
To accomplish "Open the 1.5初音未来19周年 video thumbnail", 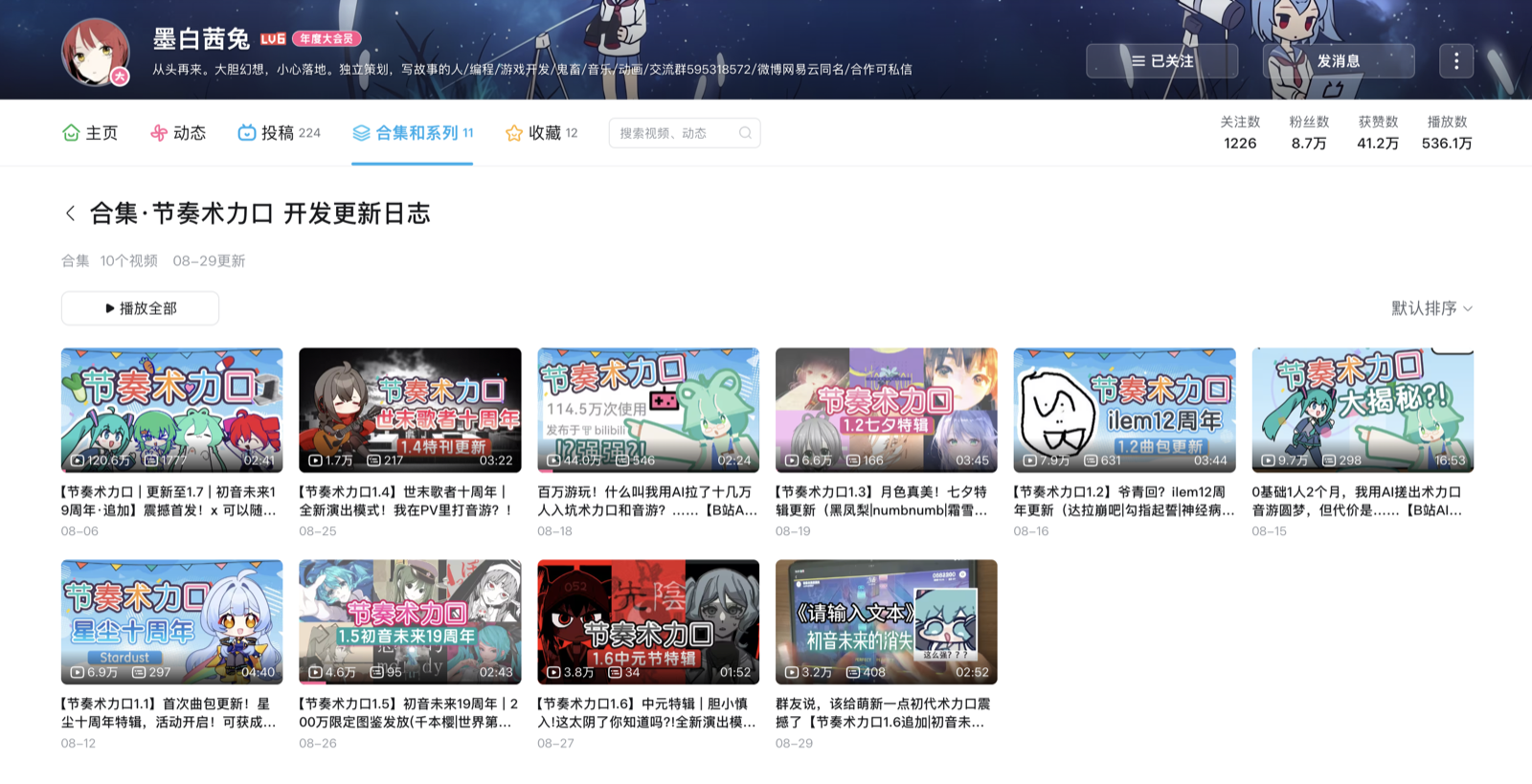I will [410, 622].
